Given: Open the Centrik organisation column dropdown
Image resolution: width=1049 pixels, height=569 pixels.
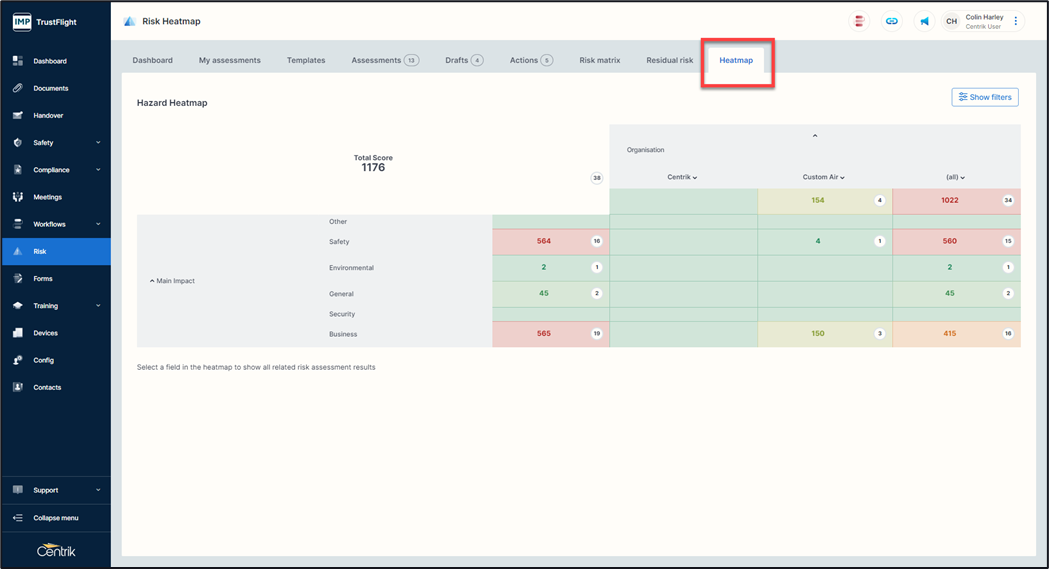Looking at the screenshot, I should click(682, 177).
